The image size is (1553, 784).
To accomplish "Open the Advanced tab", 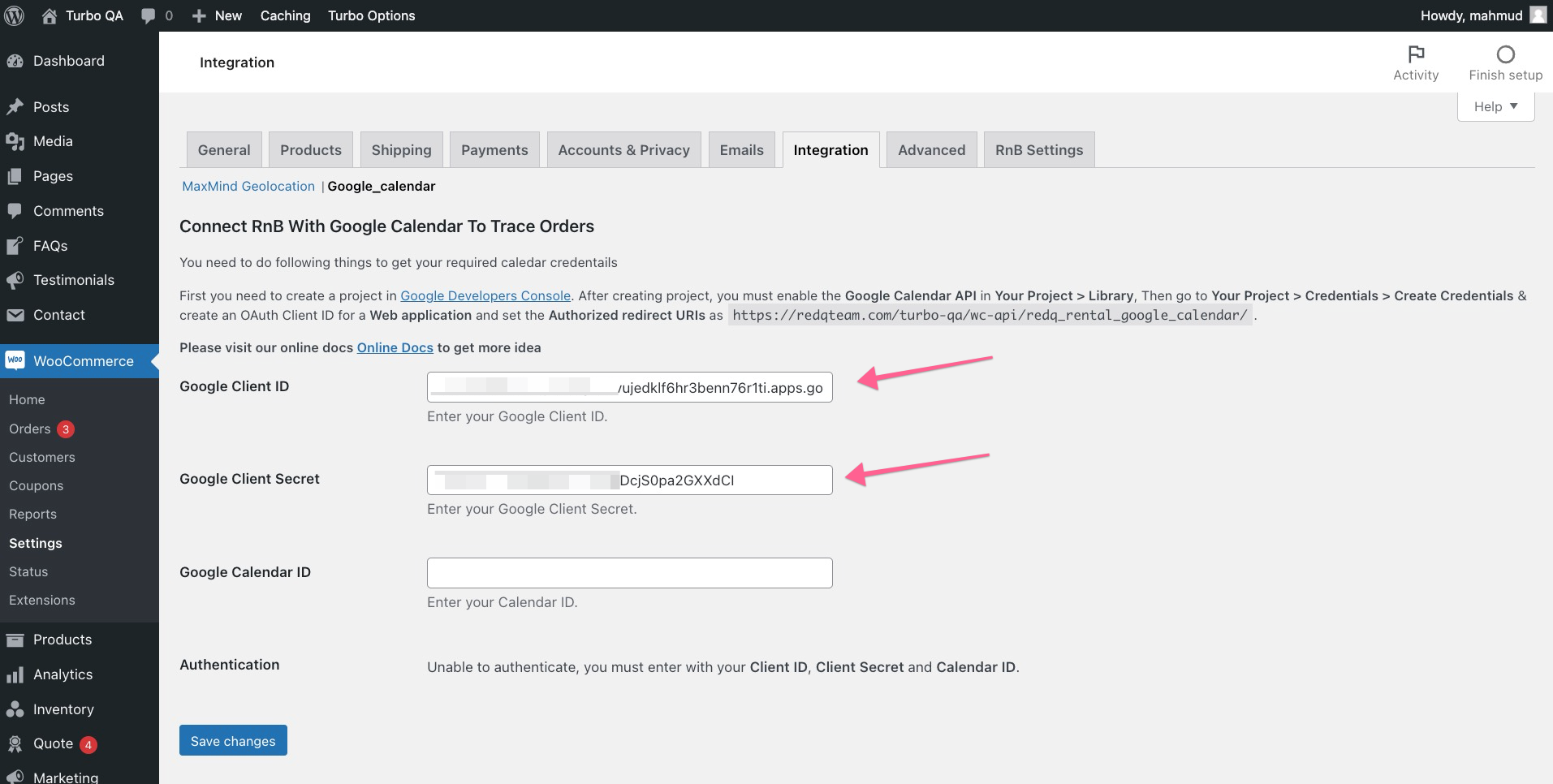I will (x=931, y=150).
